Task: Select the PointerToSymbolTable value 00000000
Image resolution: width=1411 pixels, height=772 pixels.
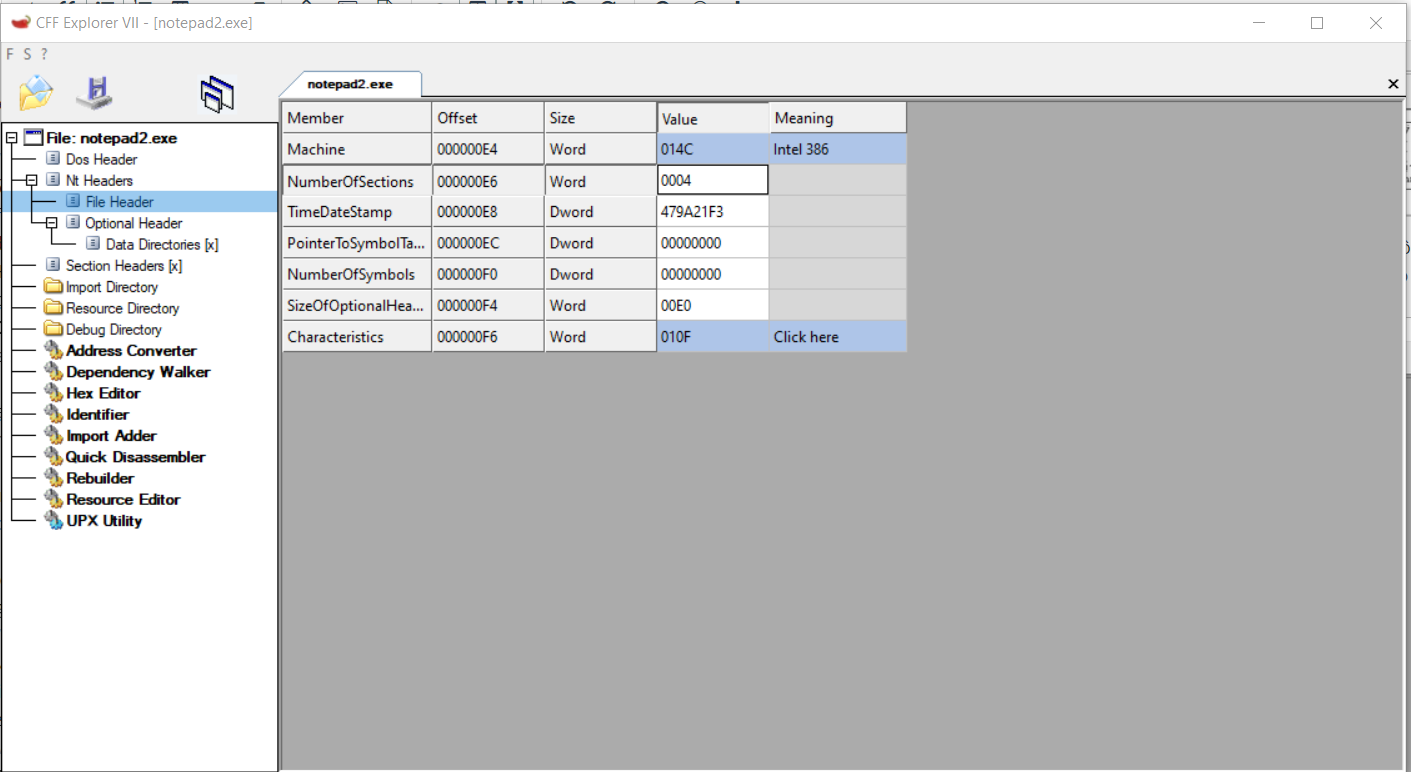Action: [713, 243]
